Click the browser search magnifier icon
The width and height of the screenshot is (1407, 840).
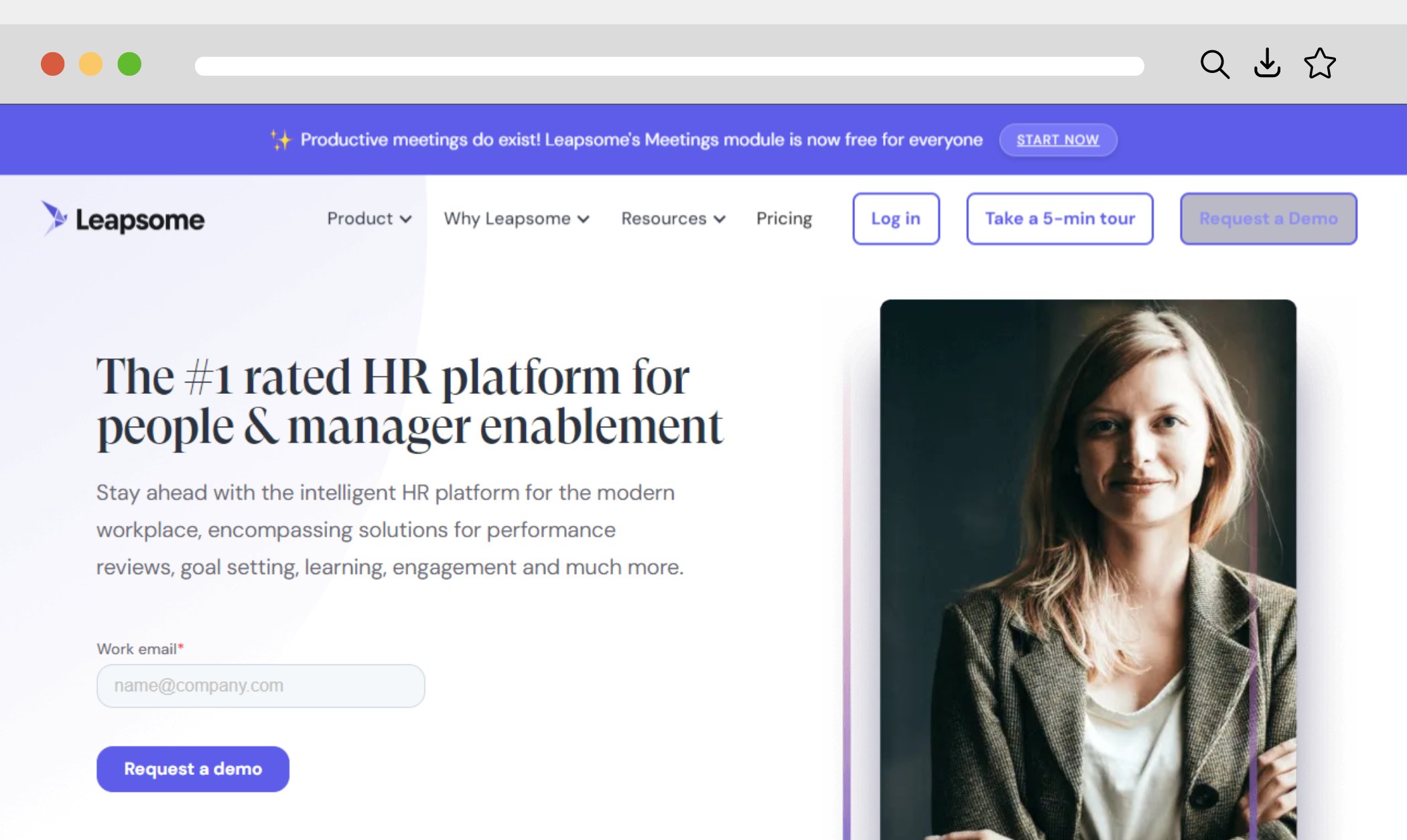coord(1215,64)
